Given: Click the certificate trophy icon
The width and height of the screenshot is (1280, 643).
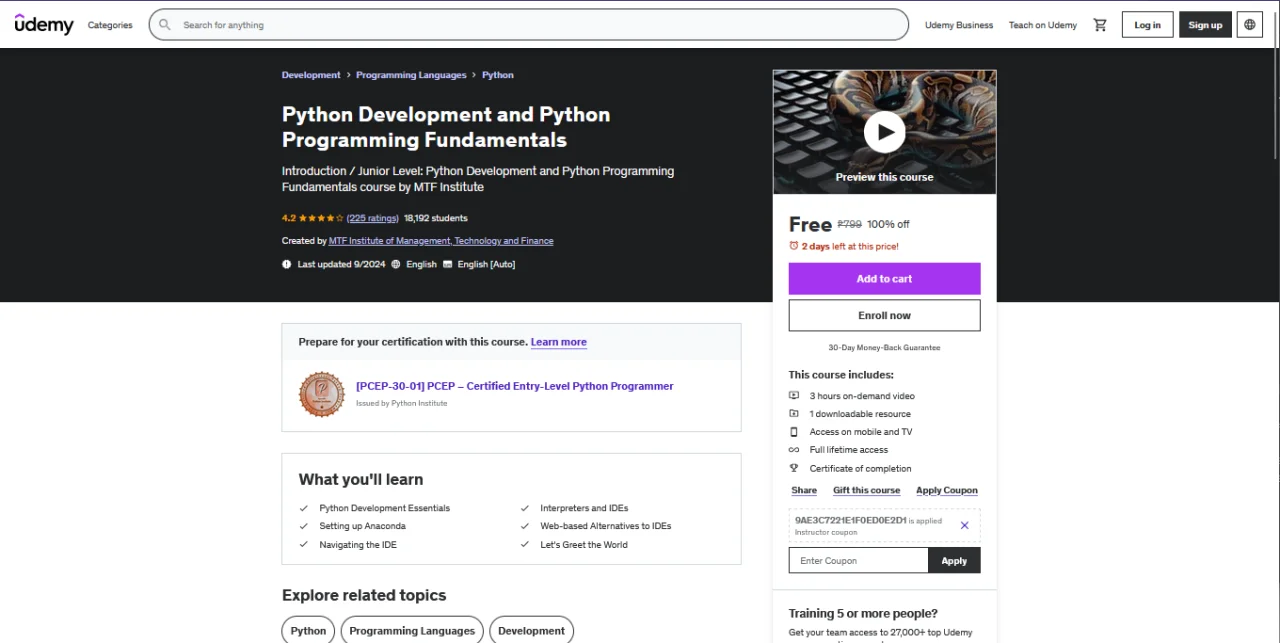Looking at the screenshot, I should coord(794,468).
